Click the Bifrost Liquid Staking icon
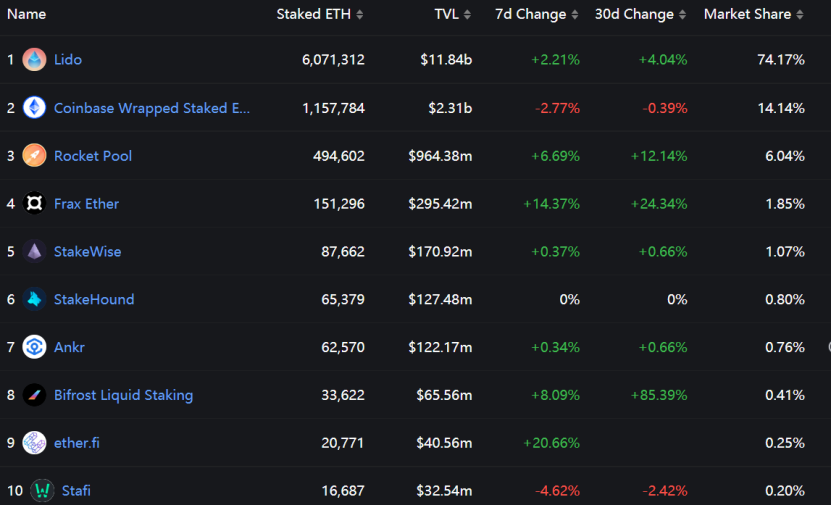 (x=34, y=395)
